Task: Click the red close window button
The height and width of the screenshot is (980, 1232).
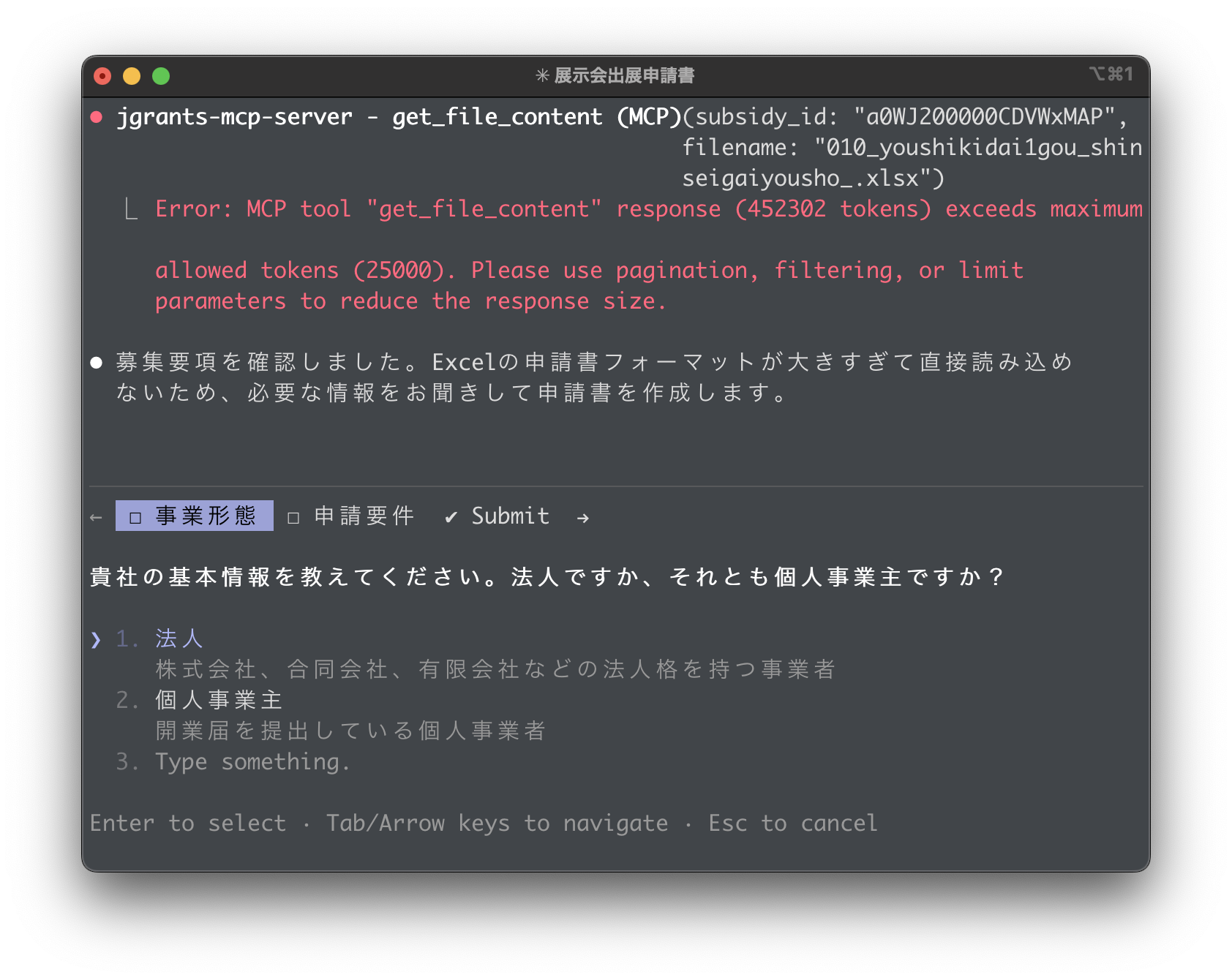Action: point(102,76)
